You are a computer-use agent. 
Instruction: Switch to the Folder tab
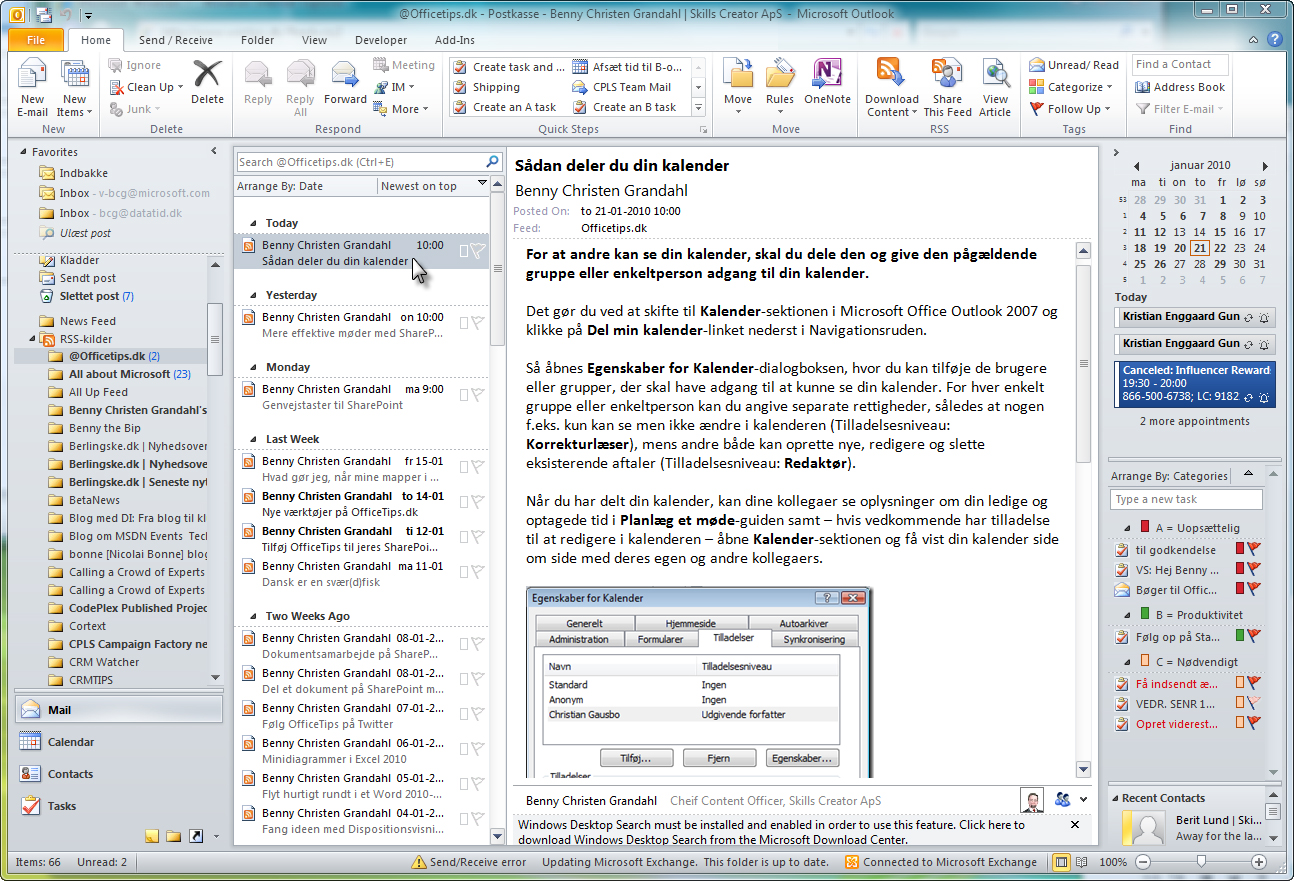(x=257, y=40)
